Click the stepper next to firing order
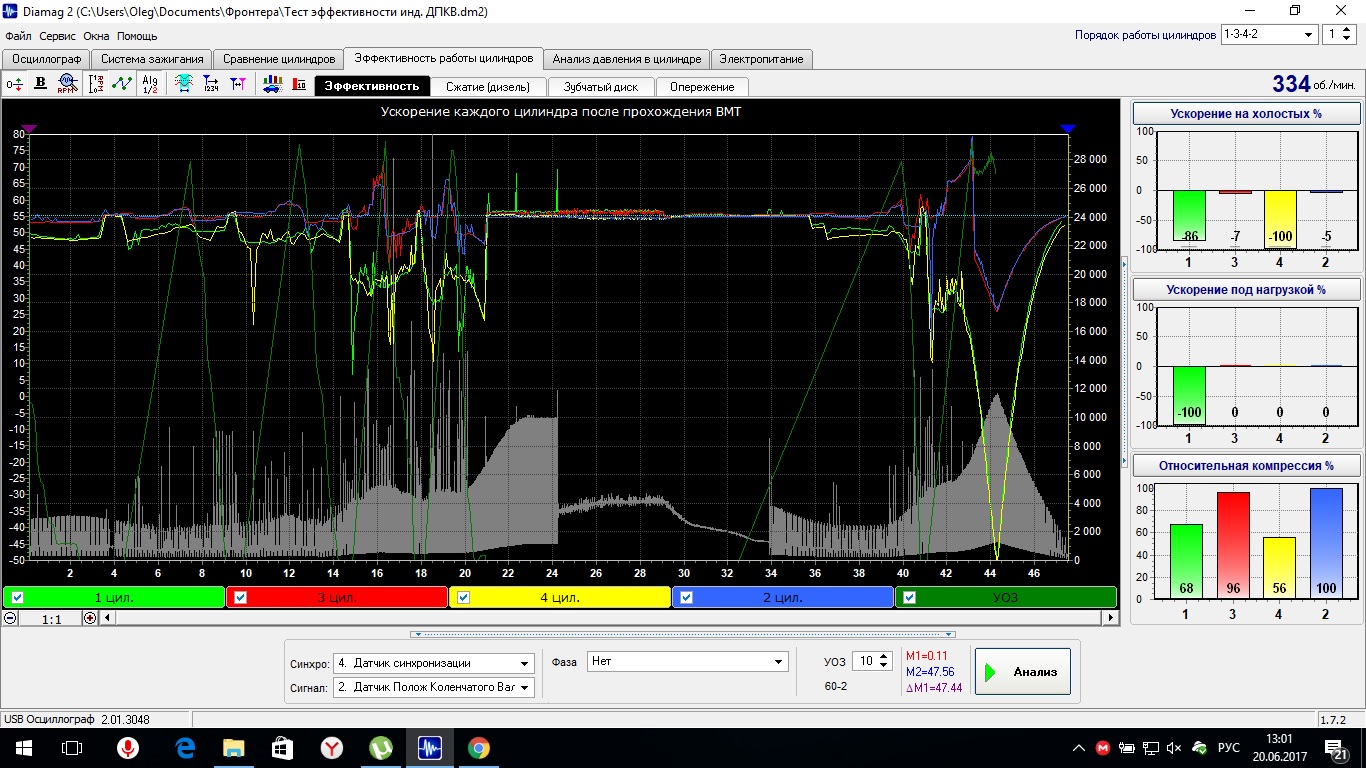This screenshot has width=1366, height=768. (x=1348, y=34)
